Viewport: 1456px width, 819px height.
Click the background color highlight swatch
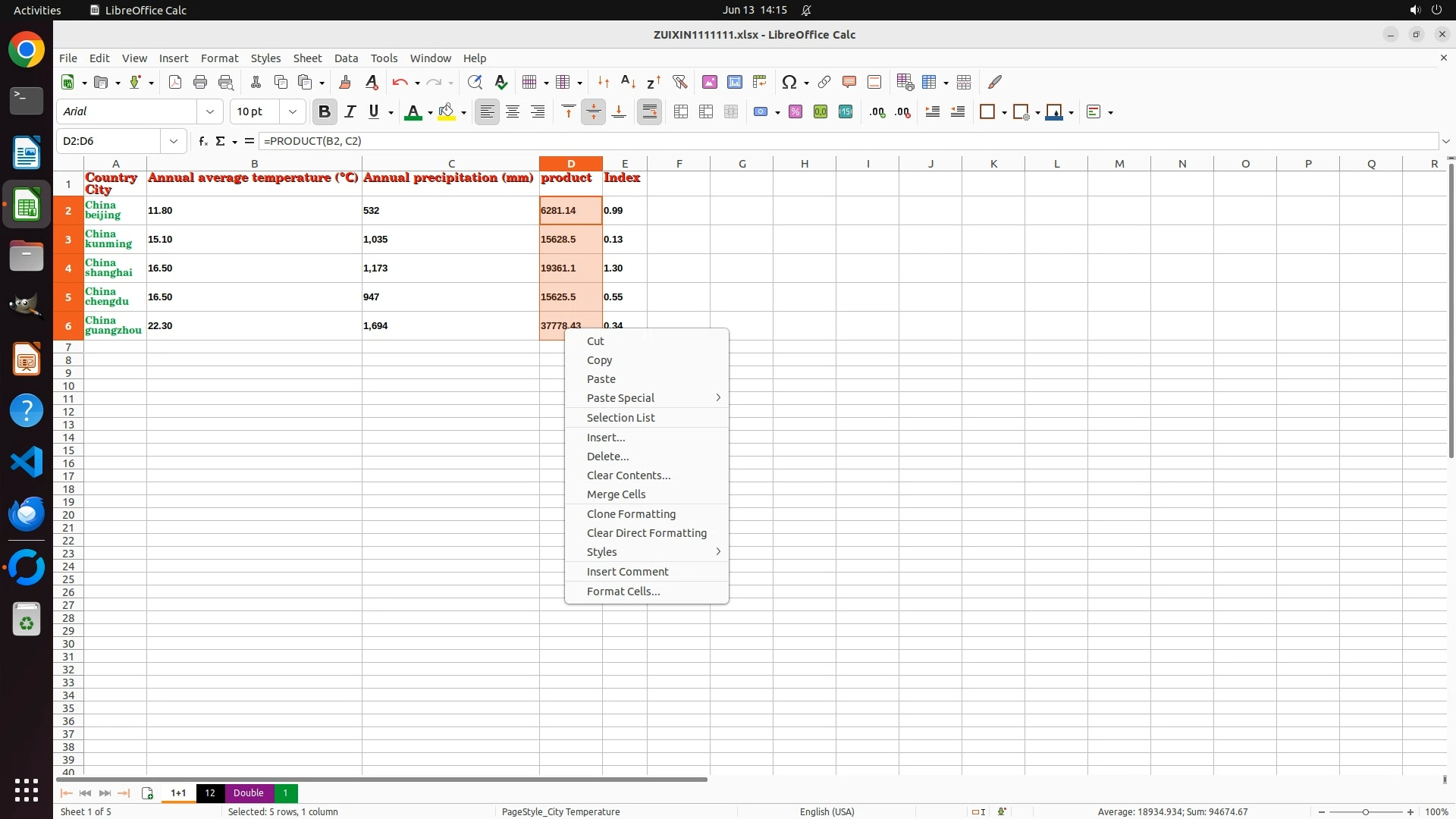[447, 111]
